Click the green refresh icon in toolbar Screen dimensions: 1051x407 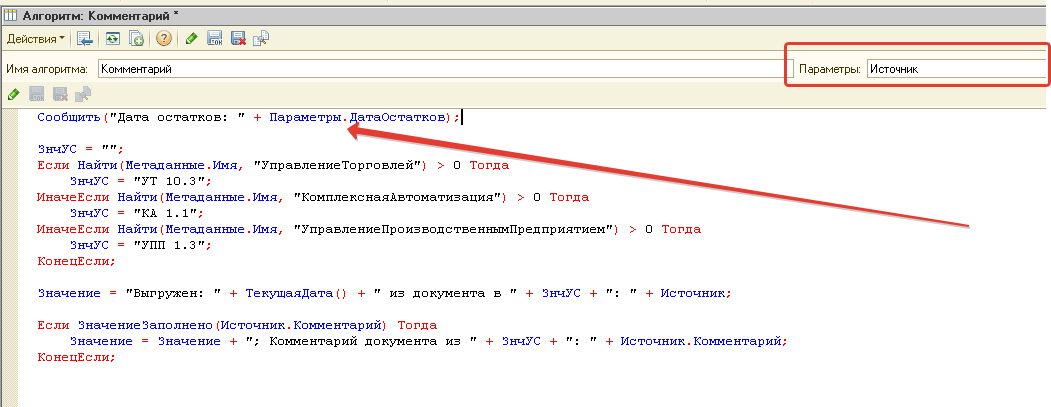coord(113,39)
